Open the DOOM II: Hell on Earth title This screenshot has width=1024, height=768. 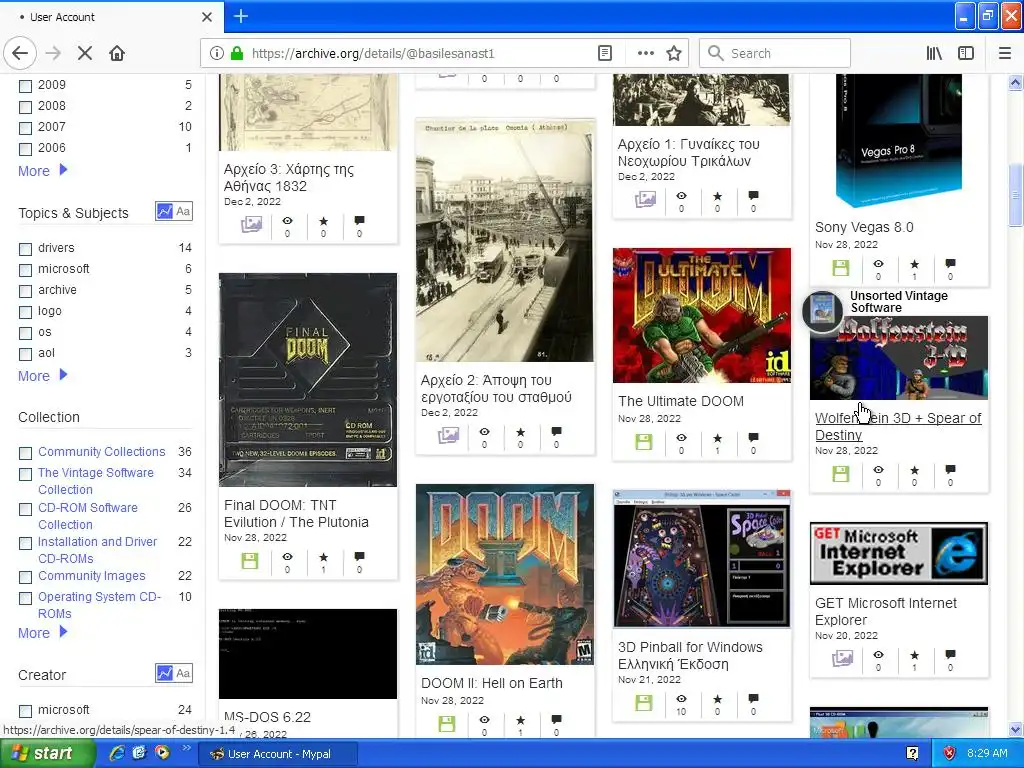[x=491, y=683]
